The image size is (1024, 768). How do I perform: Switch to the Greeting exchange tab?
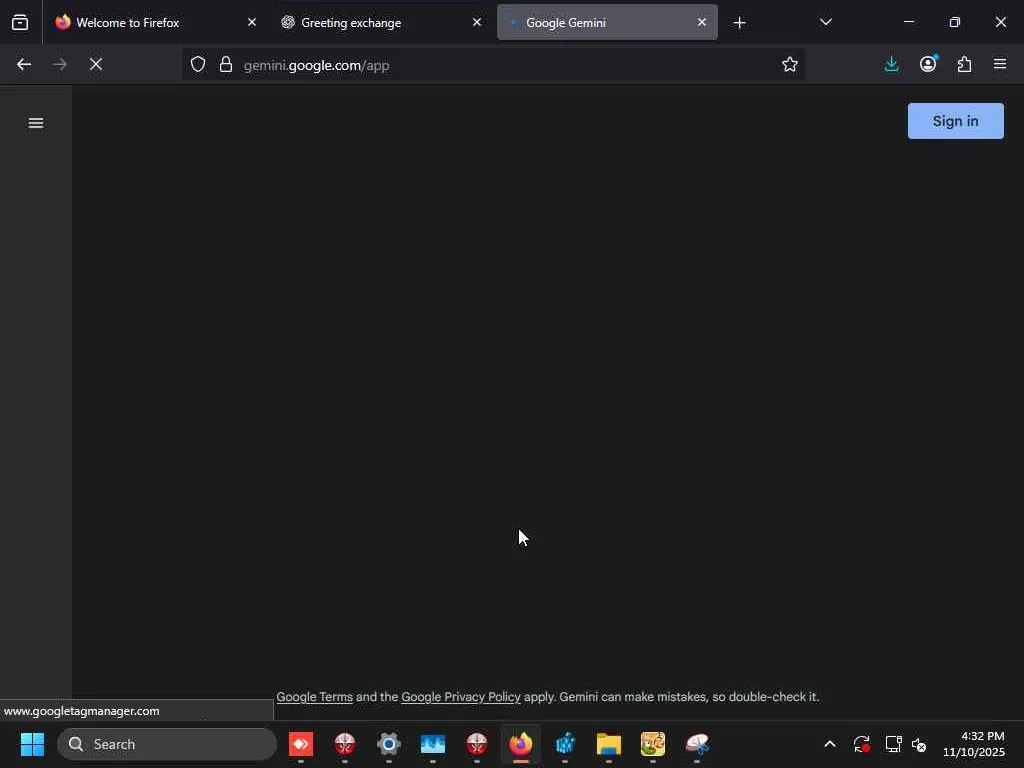(380, 22)
